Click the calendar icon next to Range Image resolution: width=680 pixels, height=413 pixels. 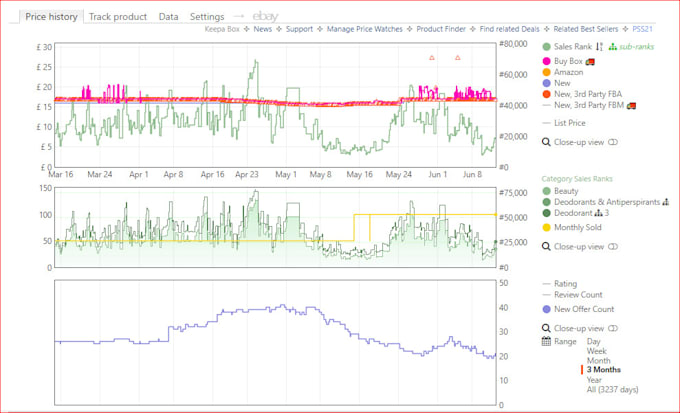pyautogui.click(x=546, y=341)
